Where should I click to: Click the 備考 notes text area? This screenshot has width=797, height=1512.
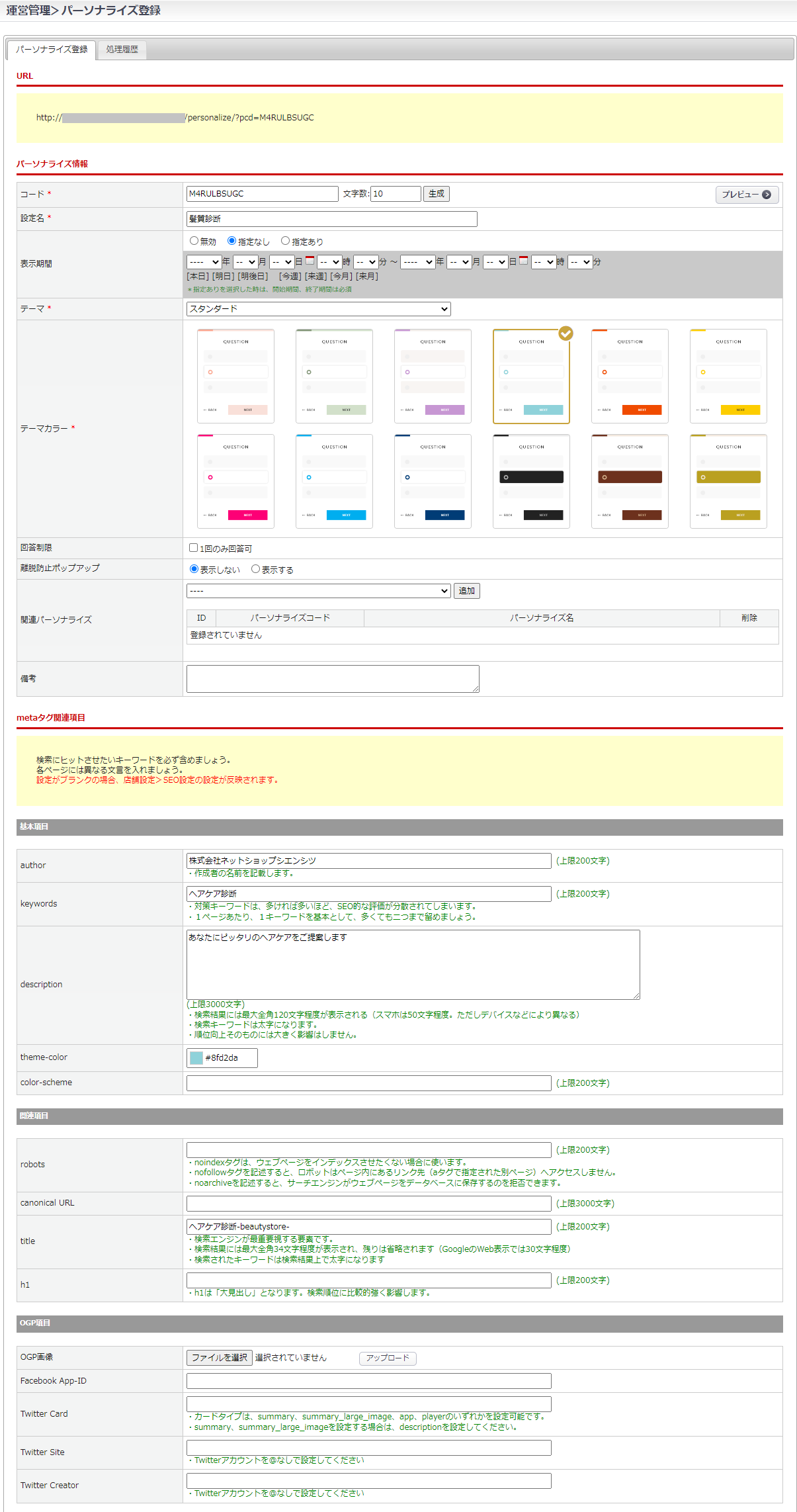tap(333, 679)
